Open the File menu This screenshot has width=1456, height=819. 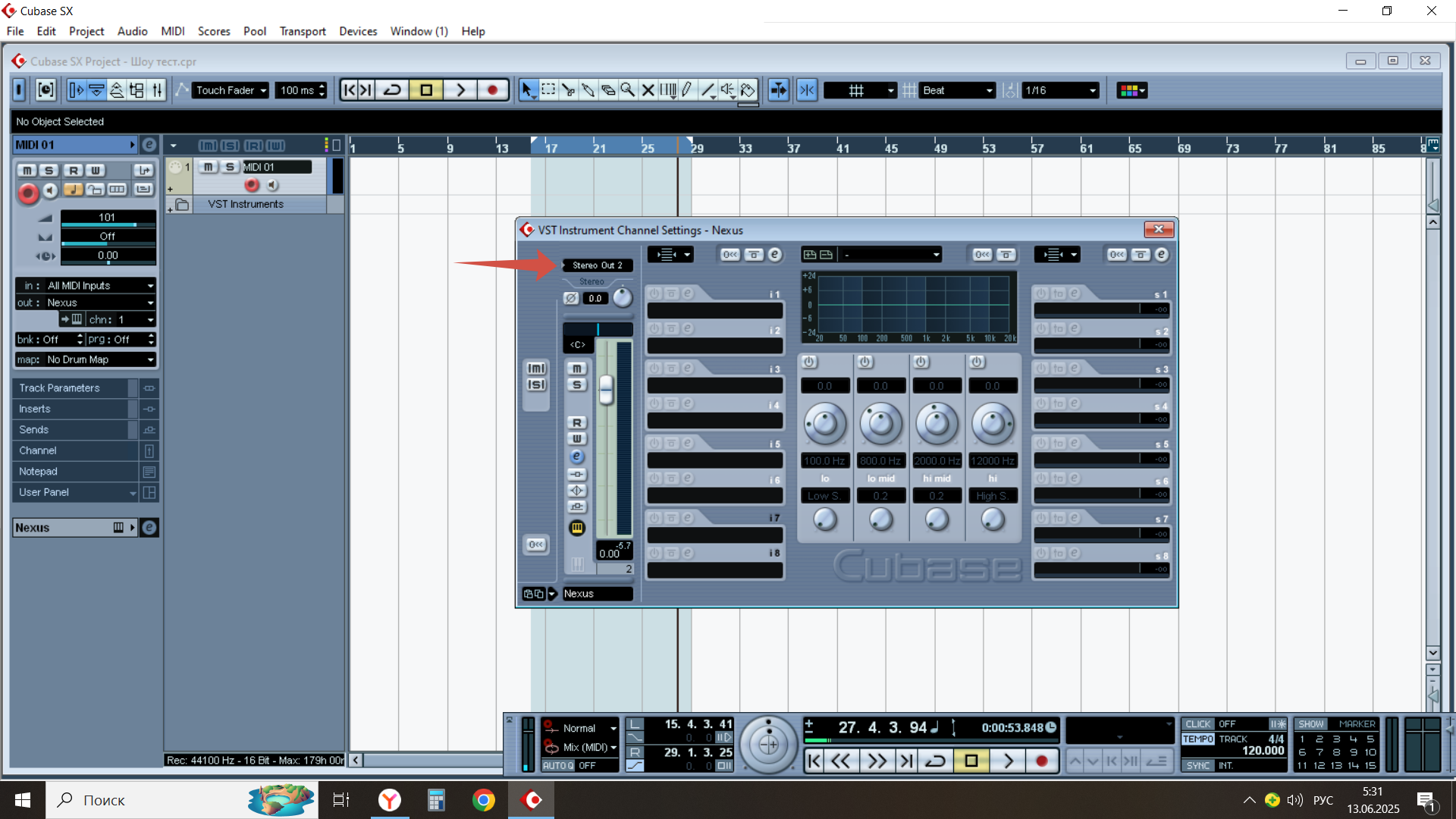(x=15, y=31)
